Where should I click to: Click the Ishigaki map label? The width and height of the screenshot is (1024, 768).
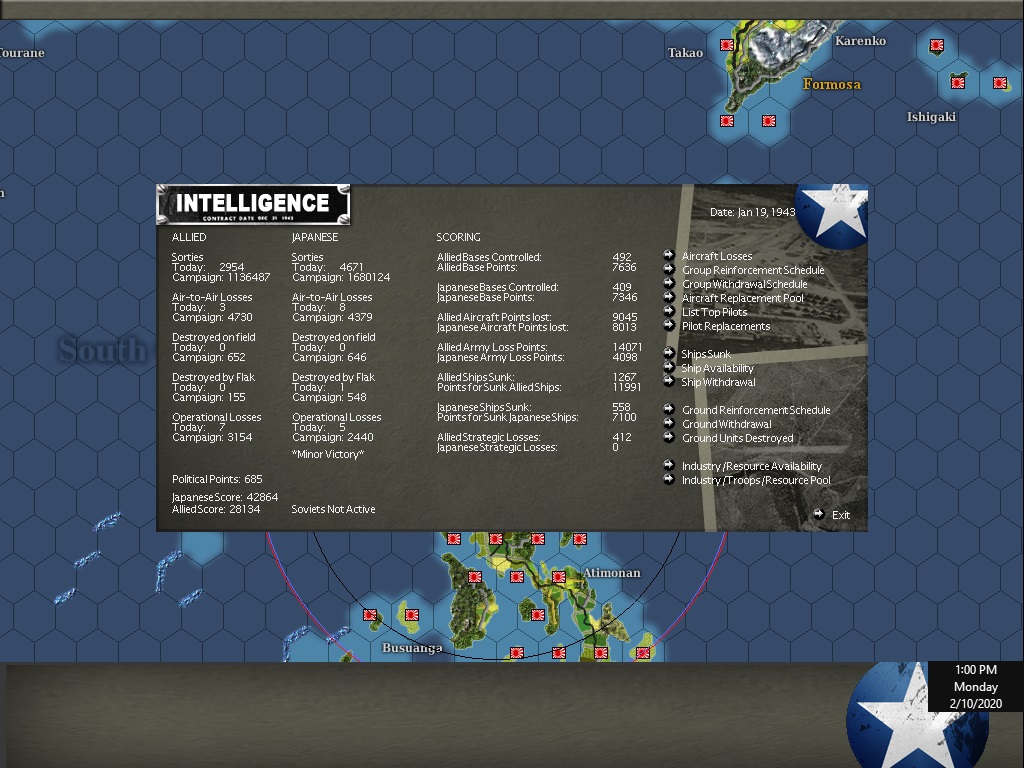931,117
